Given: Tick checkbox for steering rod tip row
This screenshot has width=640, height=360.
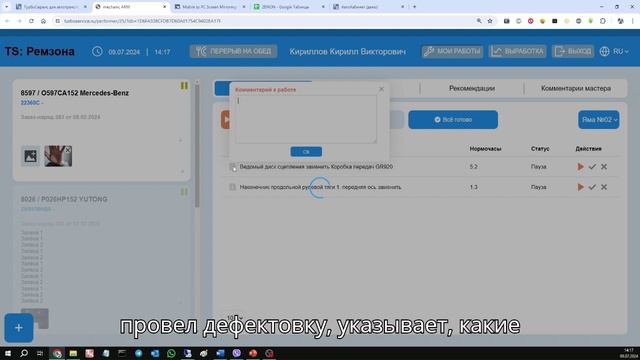Looking at the screenshot, I should coord(232,187).
